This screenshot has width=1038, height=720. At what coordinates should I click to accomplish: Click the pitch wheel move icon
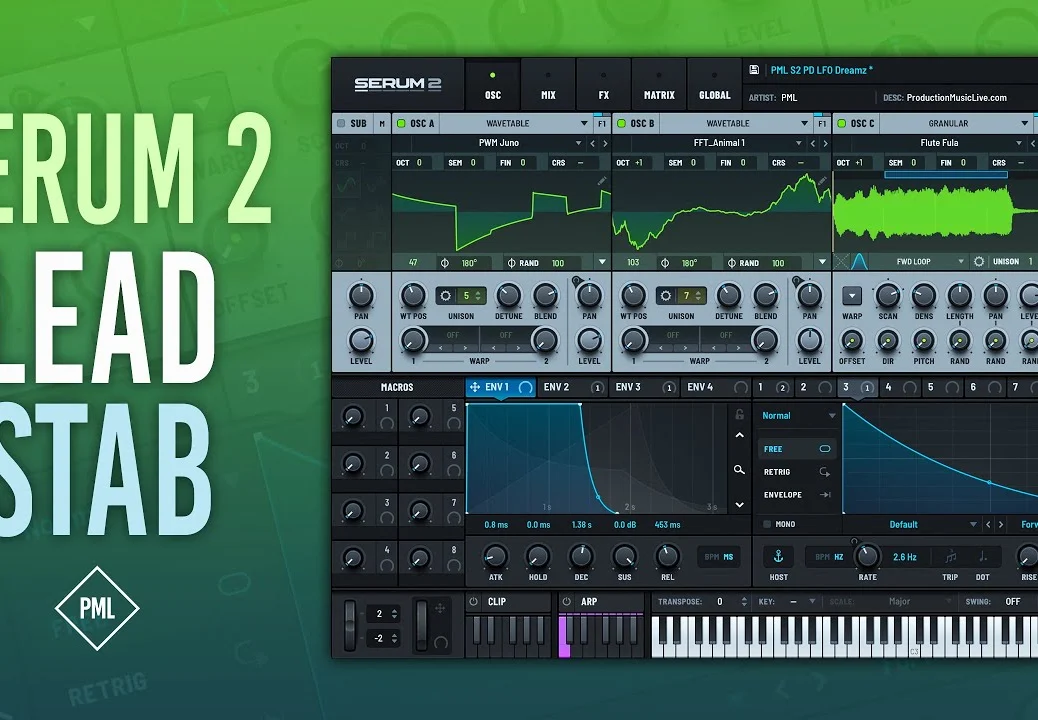tap(440, 609)
